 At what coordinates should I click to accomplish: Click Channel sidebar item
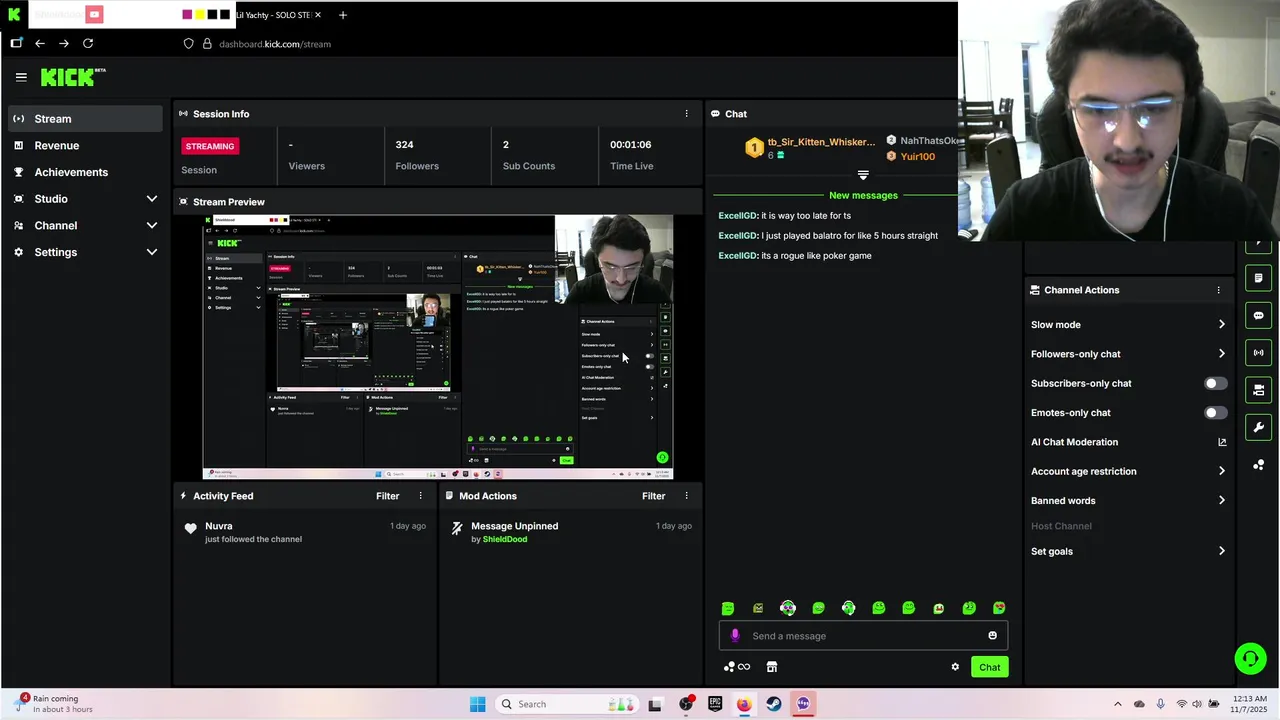point(56,226)
